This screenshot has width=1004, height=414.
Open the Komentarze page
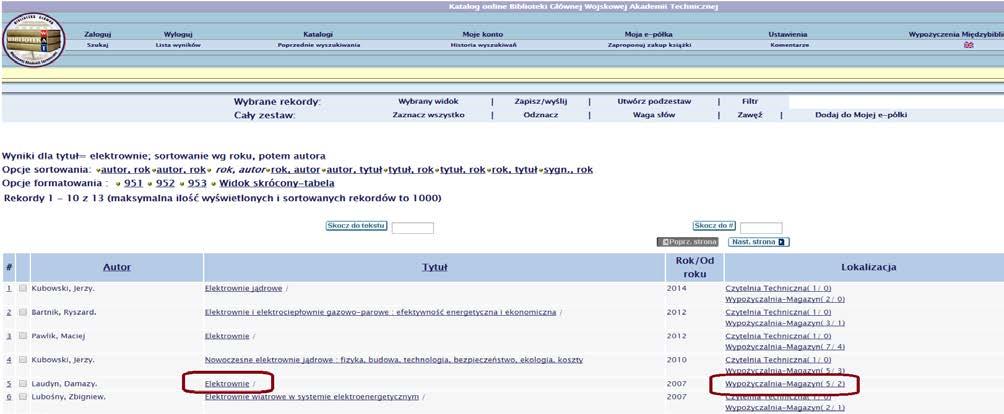click(789, 45)
